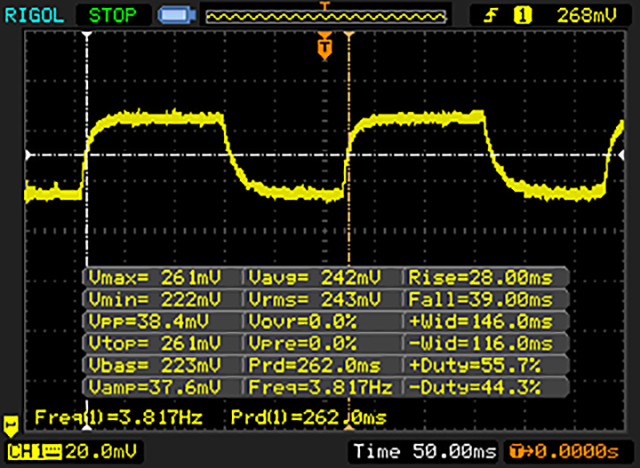This screenshot has width=640, height=468.
Task: Select the Vmin= 222mV measurement
Action: [155, 300]
